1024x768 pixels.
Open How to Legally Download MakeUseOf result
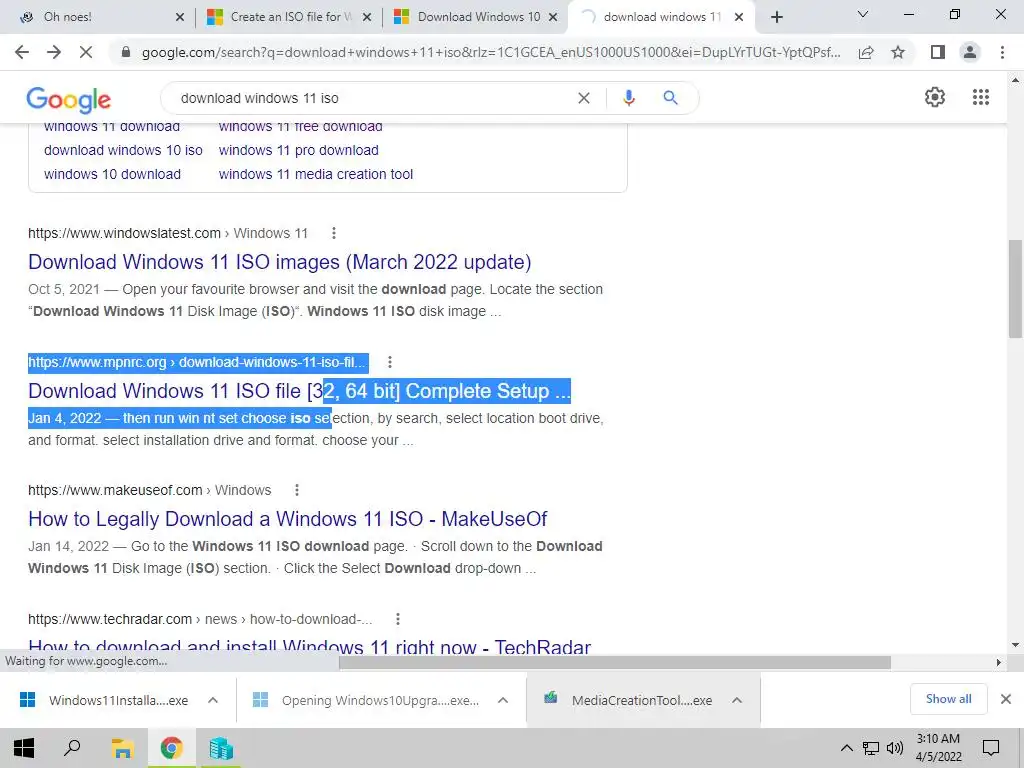287,519
